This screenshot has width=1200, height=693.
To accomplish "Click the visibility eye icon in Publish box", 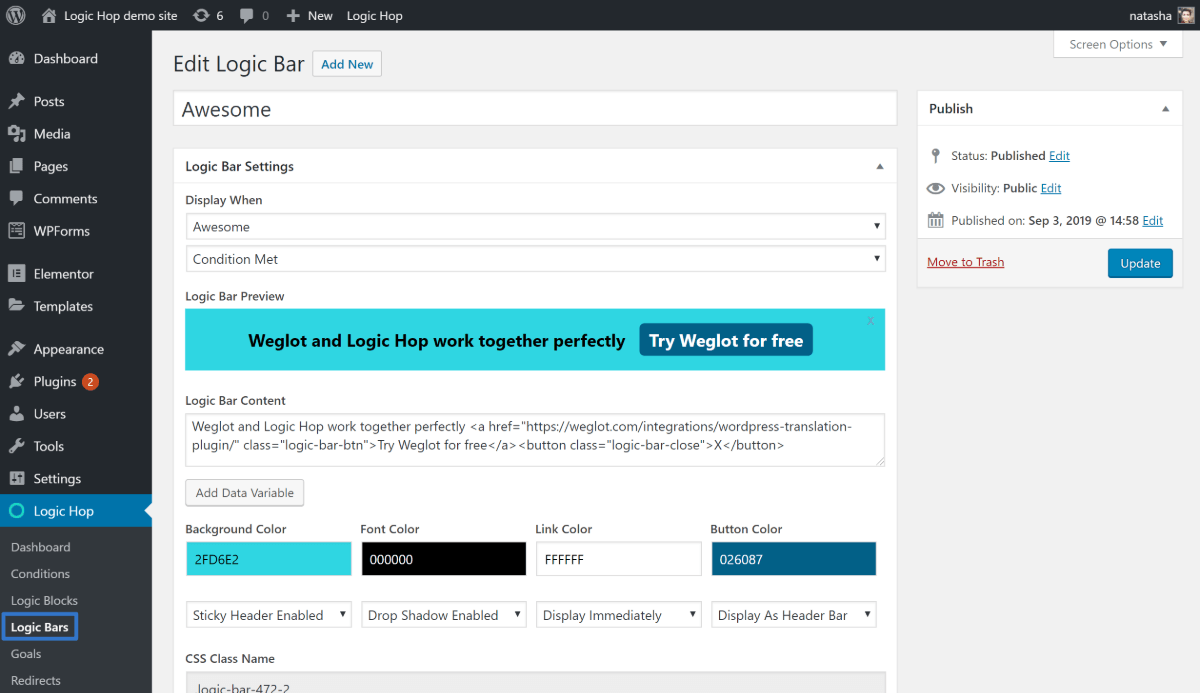I will (936, 188).
